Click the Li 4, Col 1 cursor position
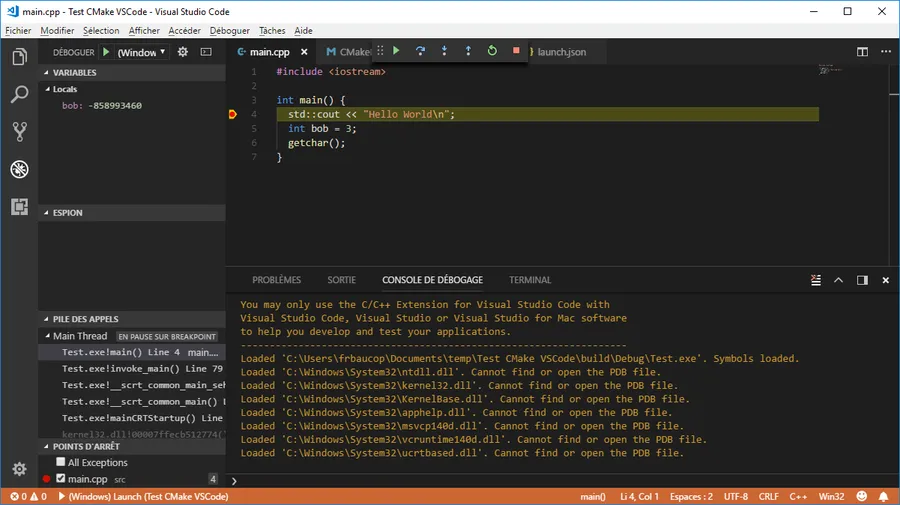Viewport: 900px width, 505px height. [x=639, y=496]
